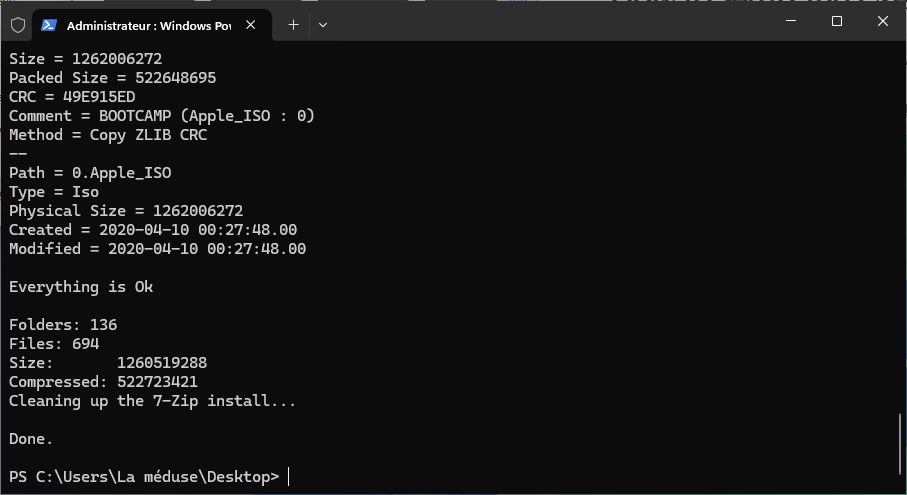Click the empty title bar area
The image size is (907, 495).
click(550, 23)
